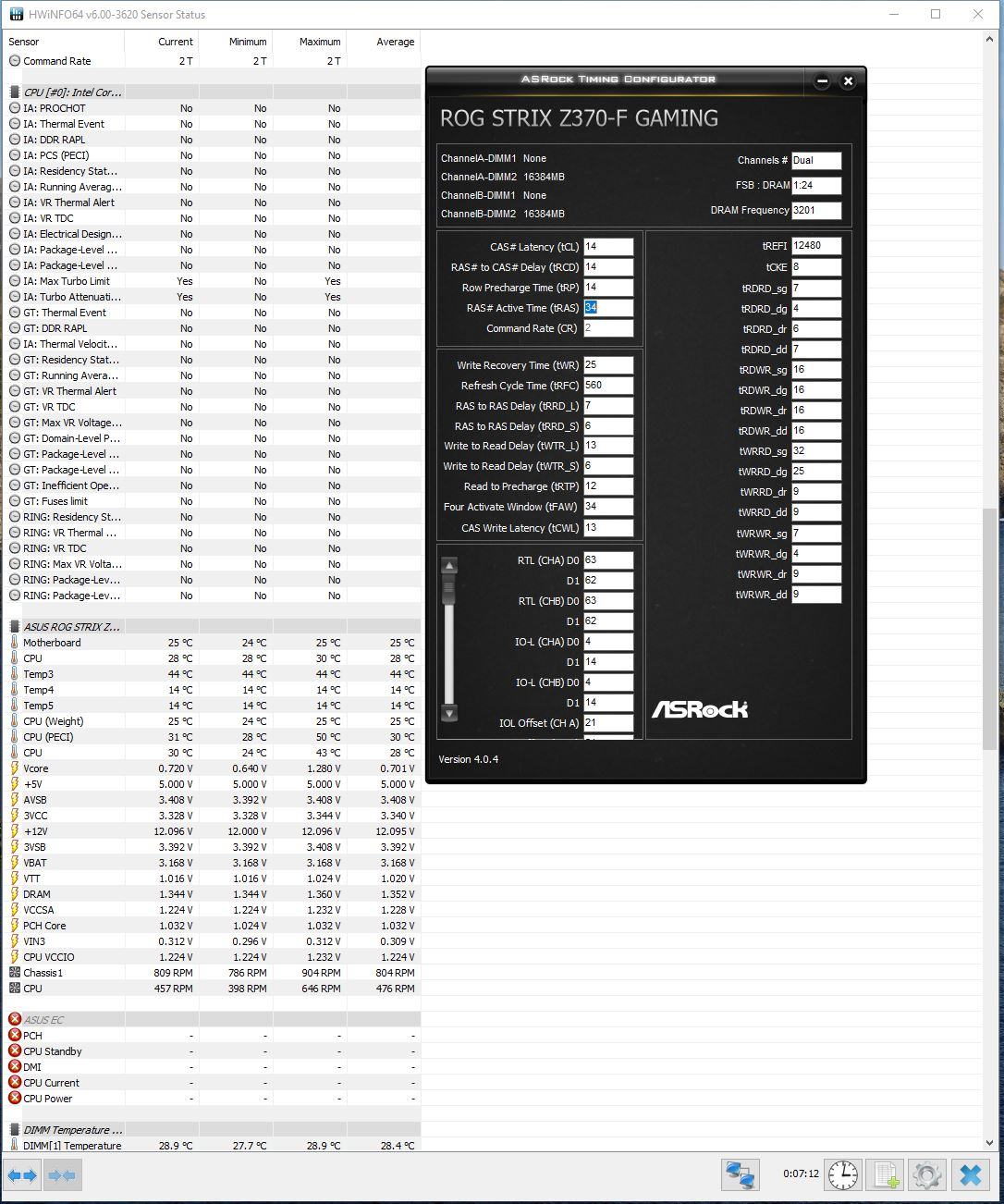Click the Version 4.0.4 label

[x=469, y=759]
